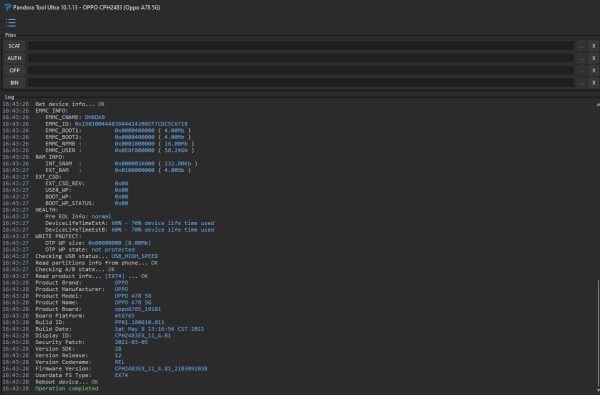Click the EXT_RAM 4.00Gb value
This screenshot has height=395, width=600.
click(x=152, y=170)
